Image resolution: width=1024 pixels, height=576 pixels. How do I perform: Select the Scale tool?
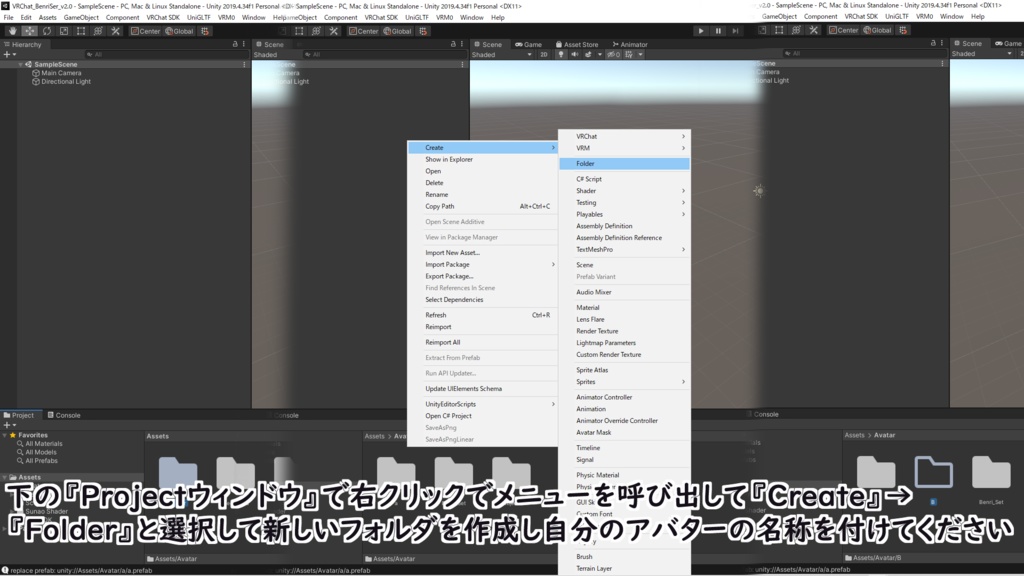[62, 31]
